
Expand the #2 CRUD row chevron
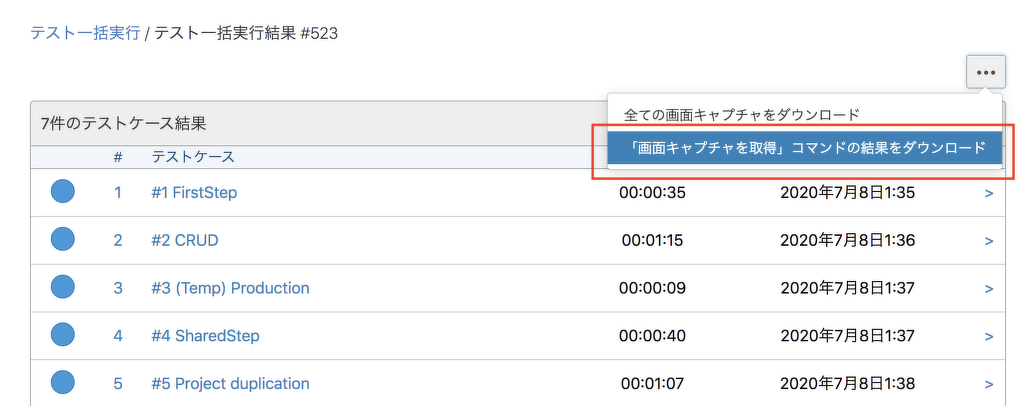pyautogui.click(x=989, y=241)
